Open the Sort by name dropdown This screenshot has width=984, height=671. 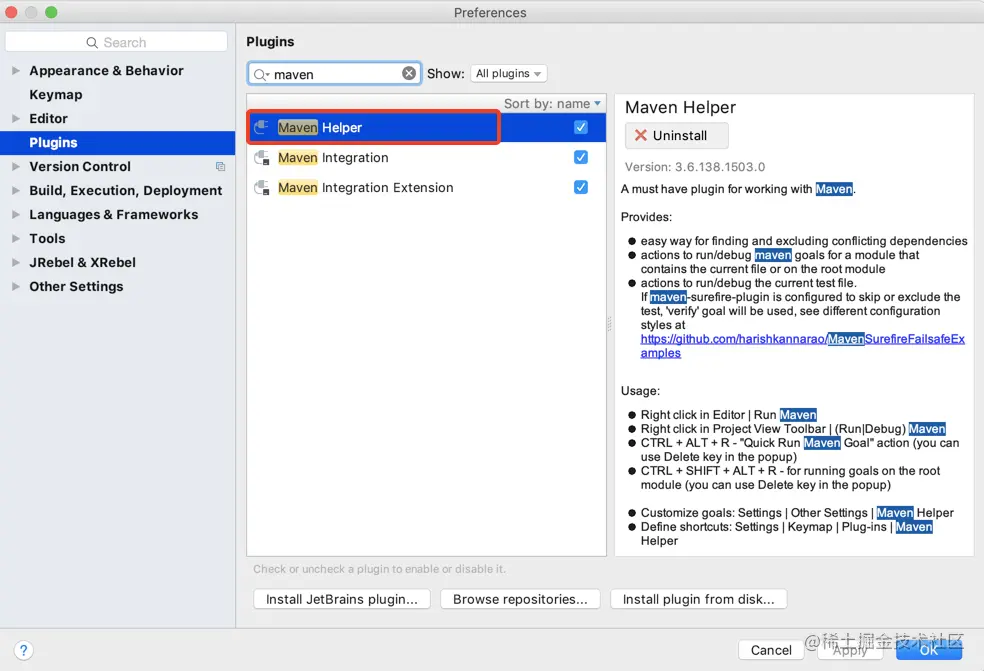(x=552, y=104)
